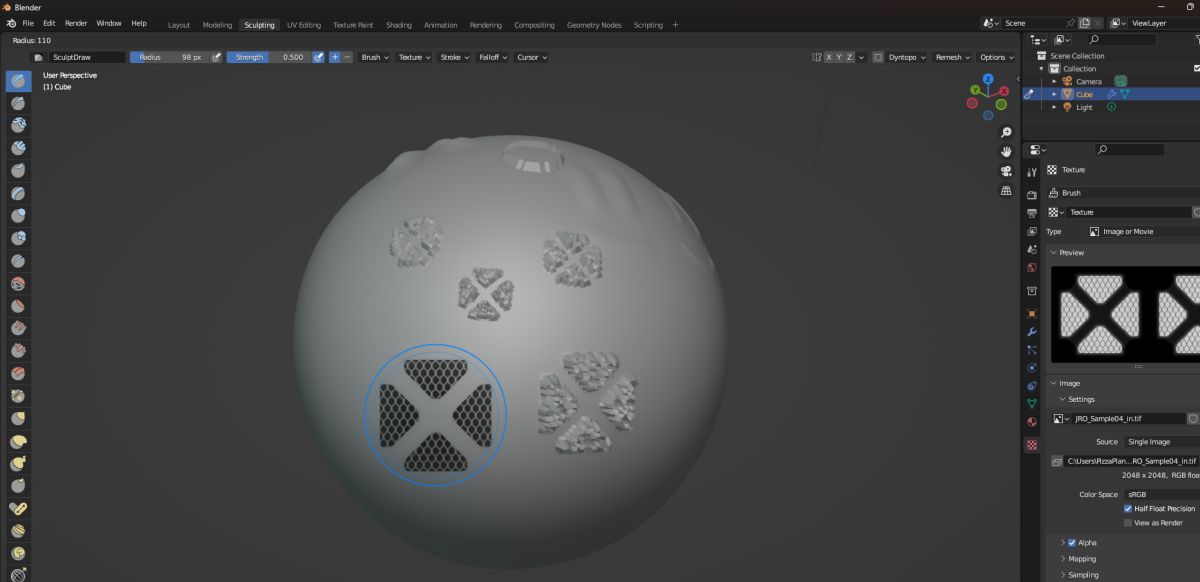This screenshot has height=582, width=1200.
Task: Select the Snake Hook brush tool
Action: (x=18, y=464)
